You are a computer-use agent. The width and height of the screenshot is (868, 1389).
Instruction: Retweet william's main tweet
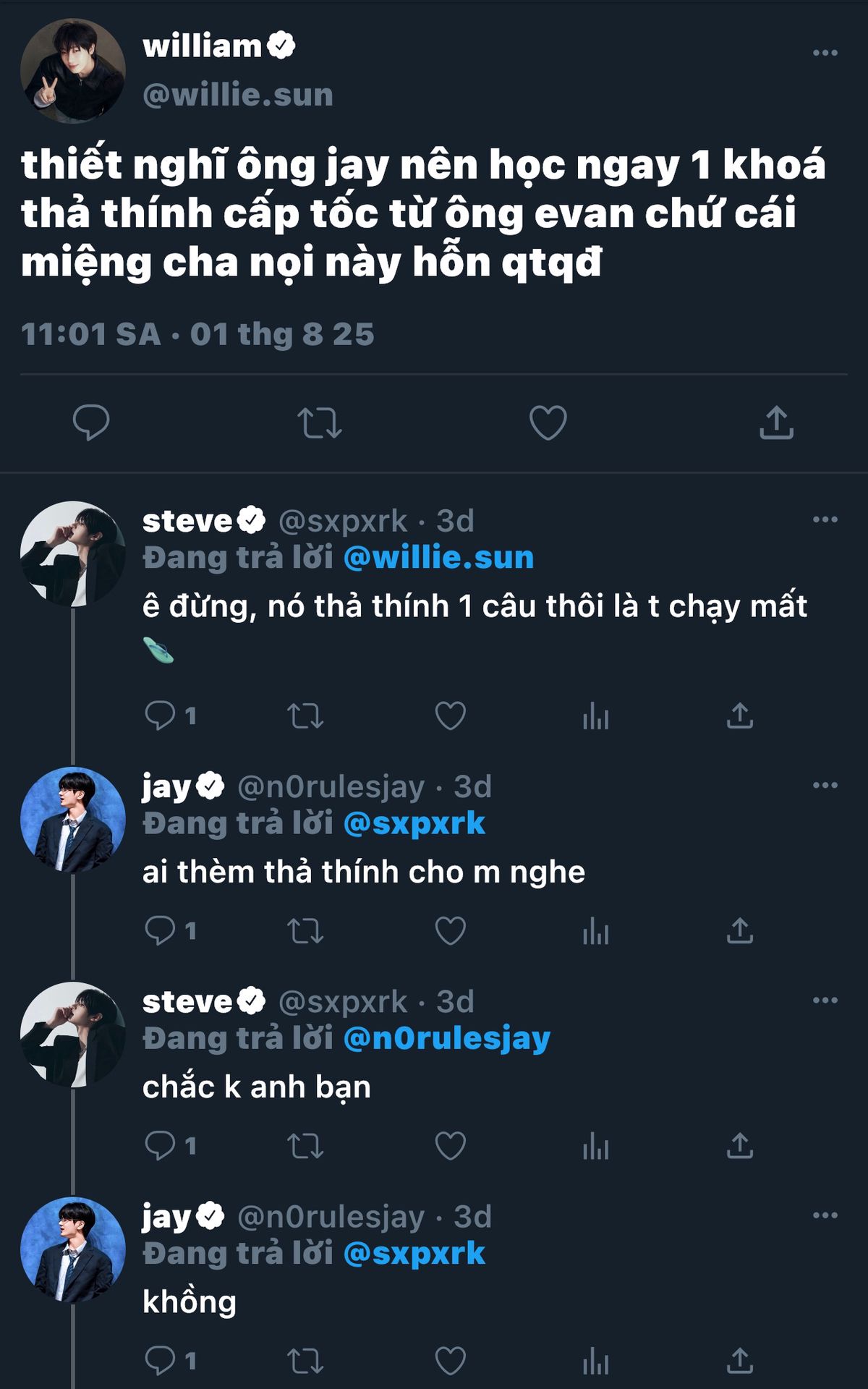pos(319,423)
